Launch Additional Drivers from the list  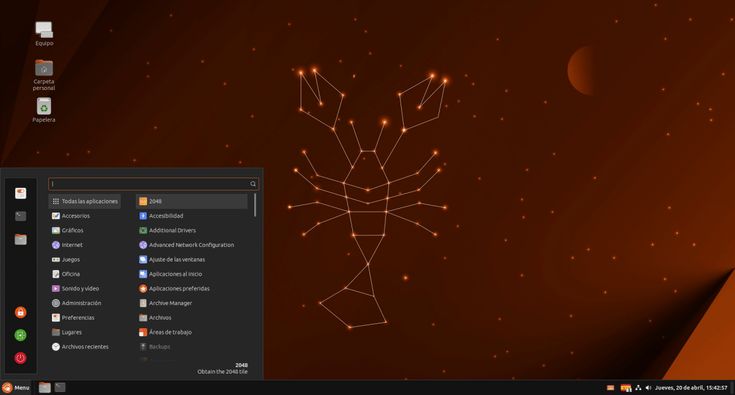tap(192, 230)
